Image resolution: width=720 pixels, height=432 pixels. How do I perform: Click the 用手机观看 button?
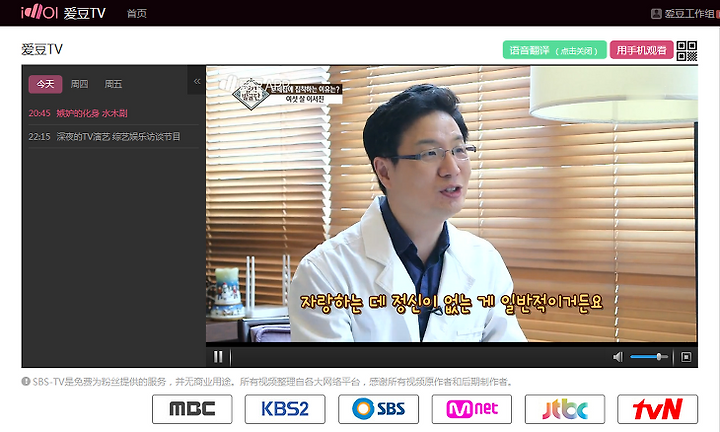[x=641, y=50]
